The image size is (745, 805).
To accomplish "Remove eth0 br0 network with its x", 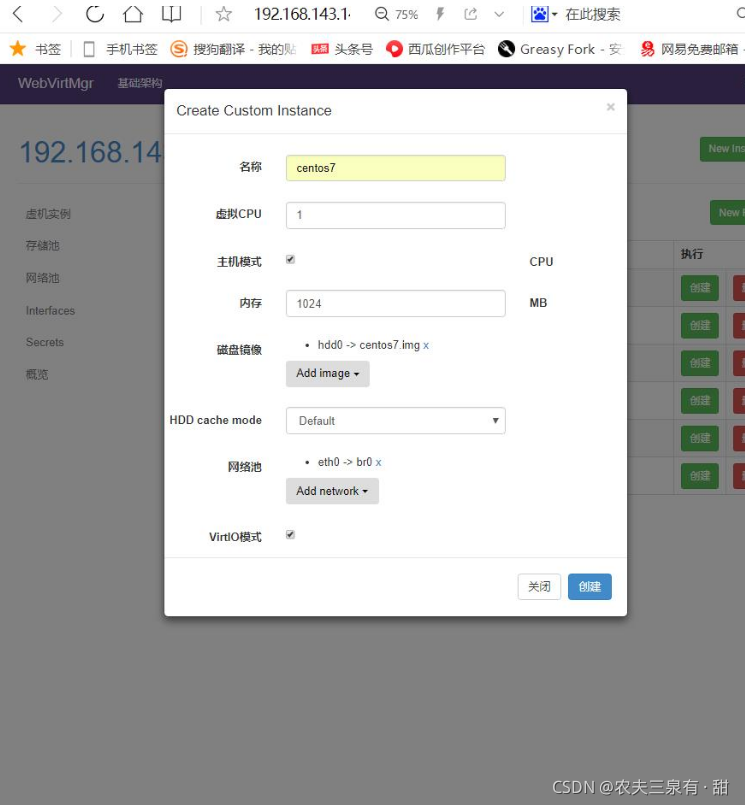I will [x=378, y=463].
